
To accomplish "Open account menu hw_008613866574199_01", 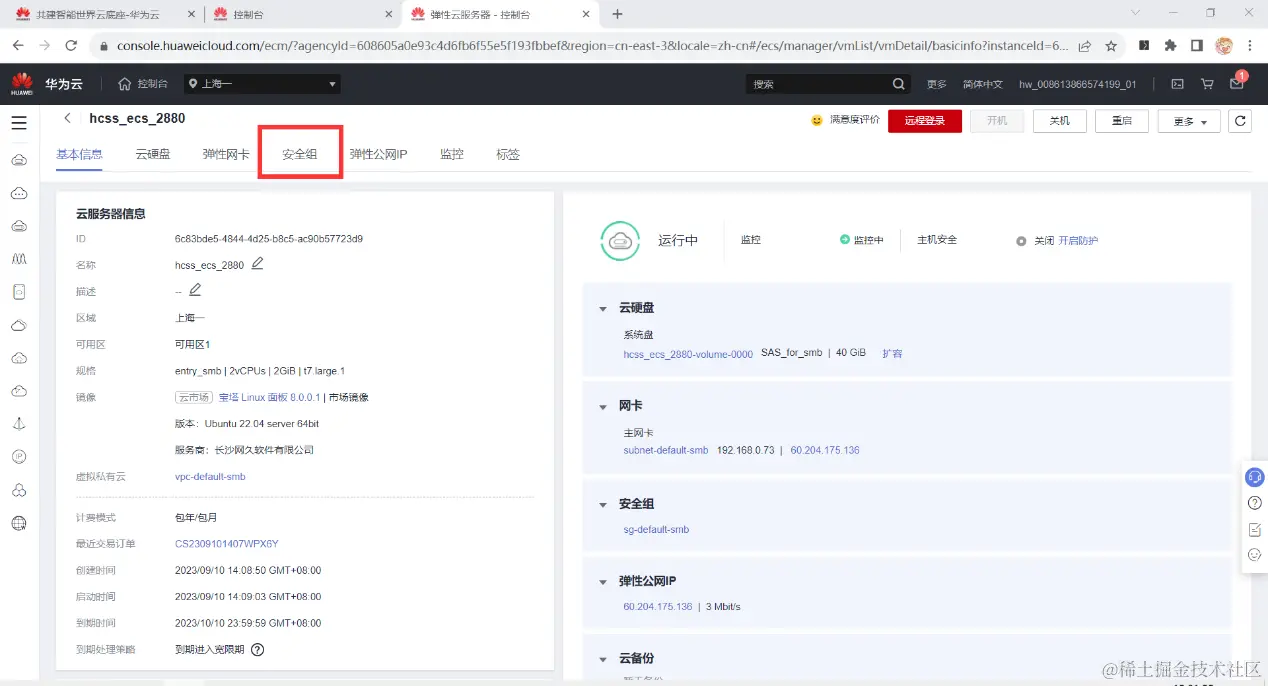I will [x=1077, y=84].
